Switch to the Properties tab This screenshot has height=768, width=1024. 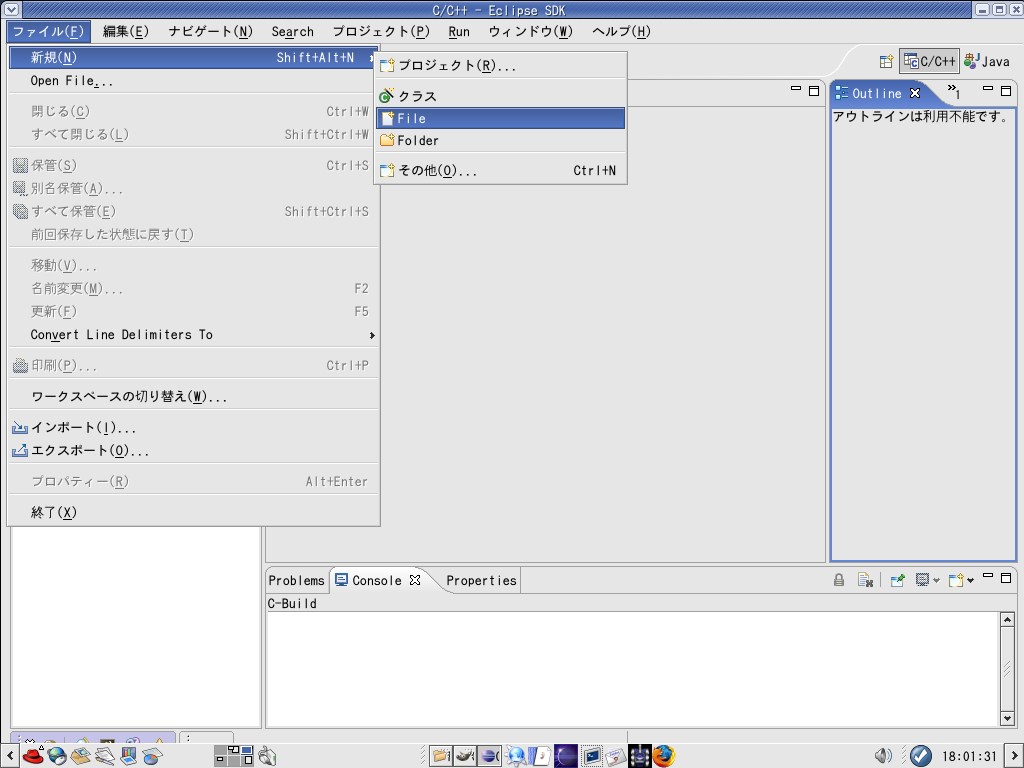(481, 581)
